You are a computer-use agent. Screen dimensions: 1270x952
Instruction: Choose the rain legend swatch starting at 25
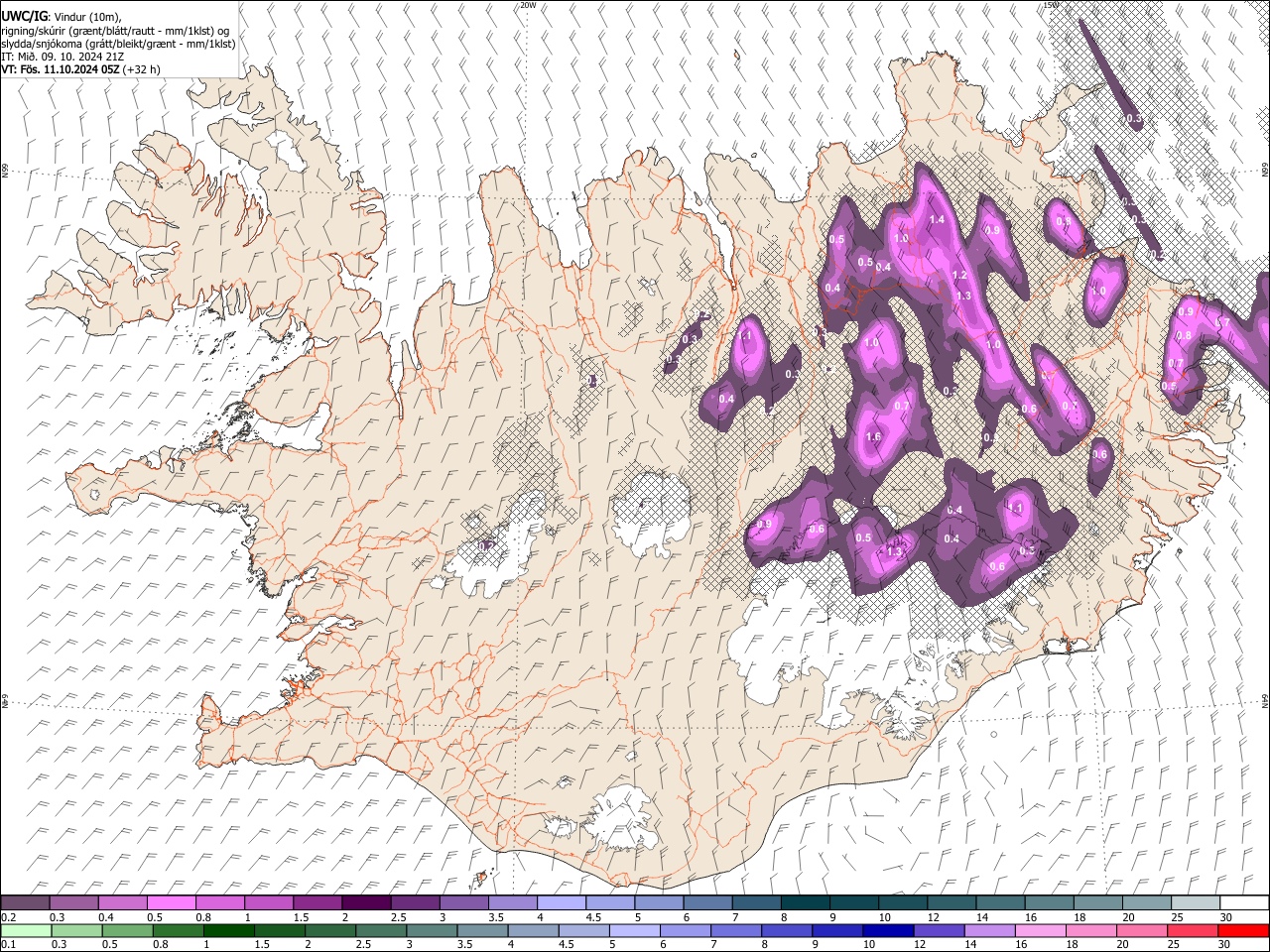tap(1193, 930)
